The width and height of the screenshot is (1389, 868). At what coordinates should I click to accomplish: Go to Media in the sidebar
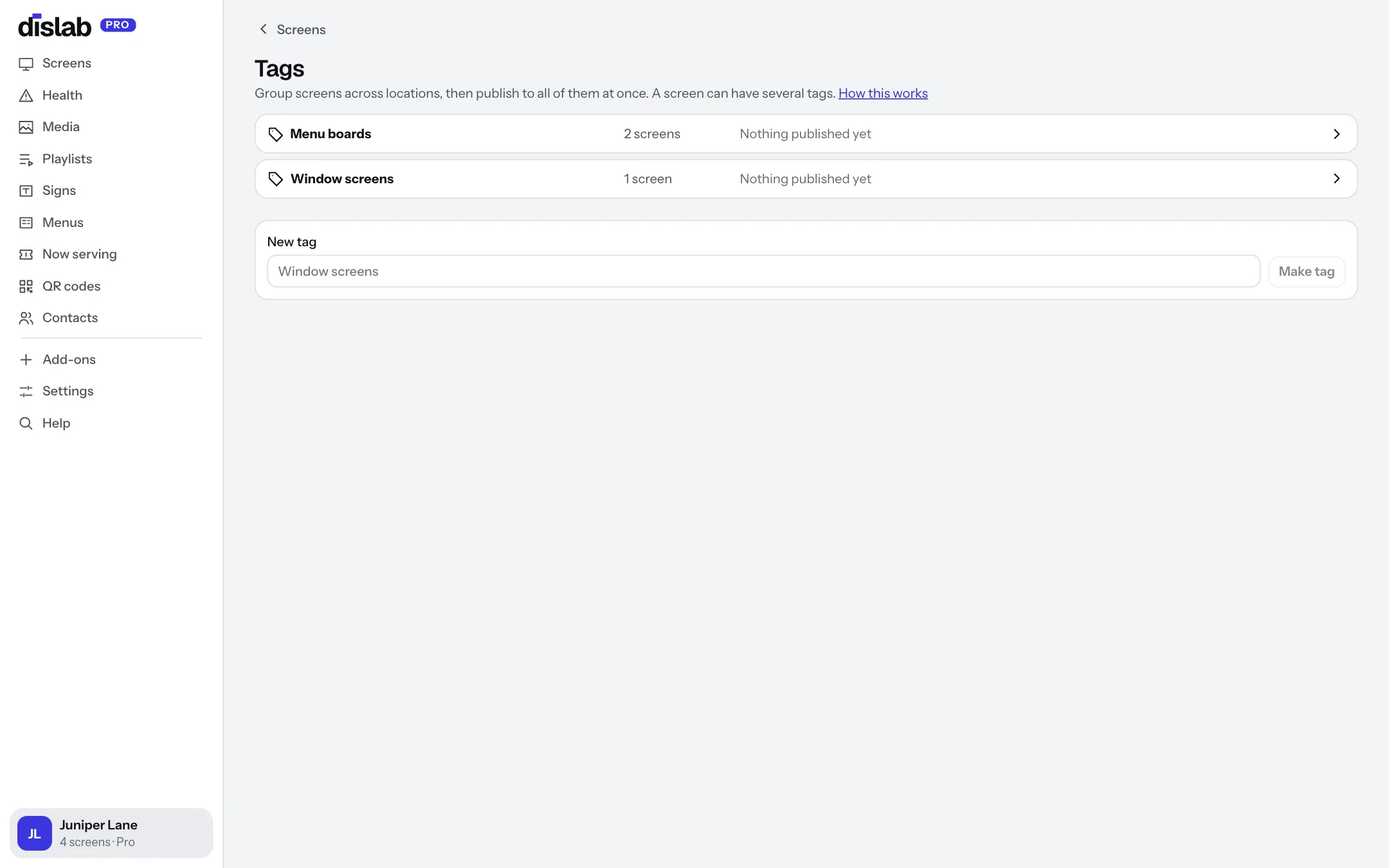[x=61, y=127]
